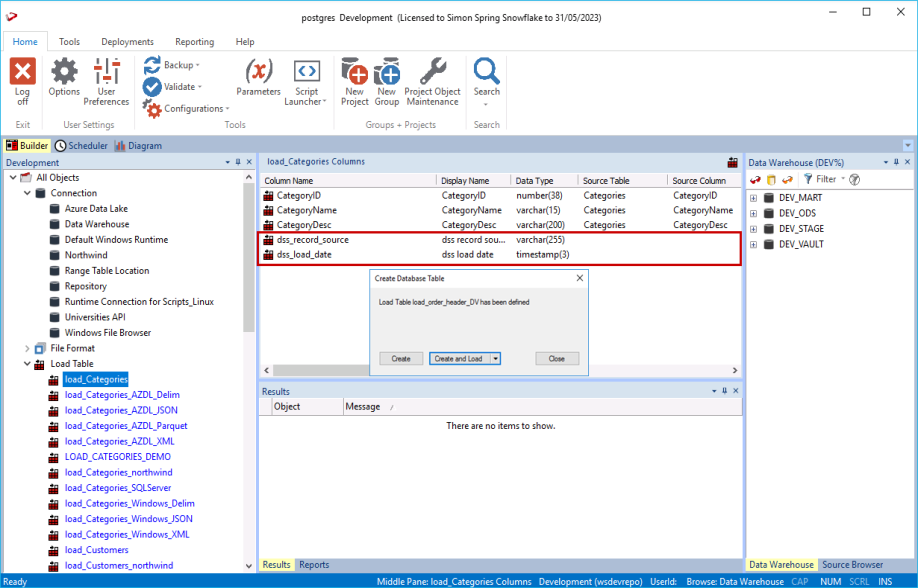Switch to the Source Browser tab
This screenshot has height=588, width=918.
[x=852, y=565]
